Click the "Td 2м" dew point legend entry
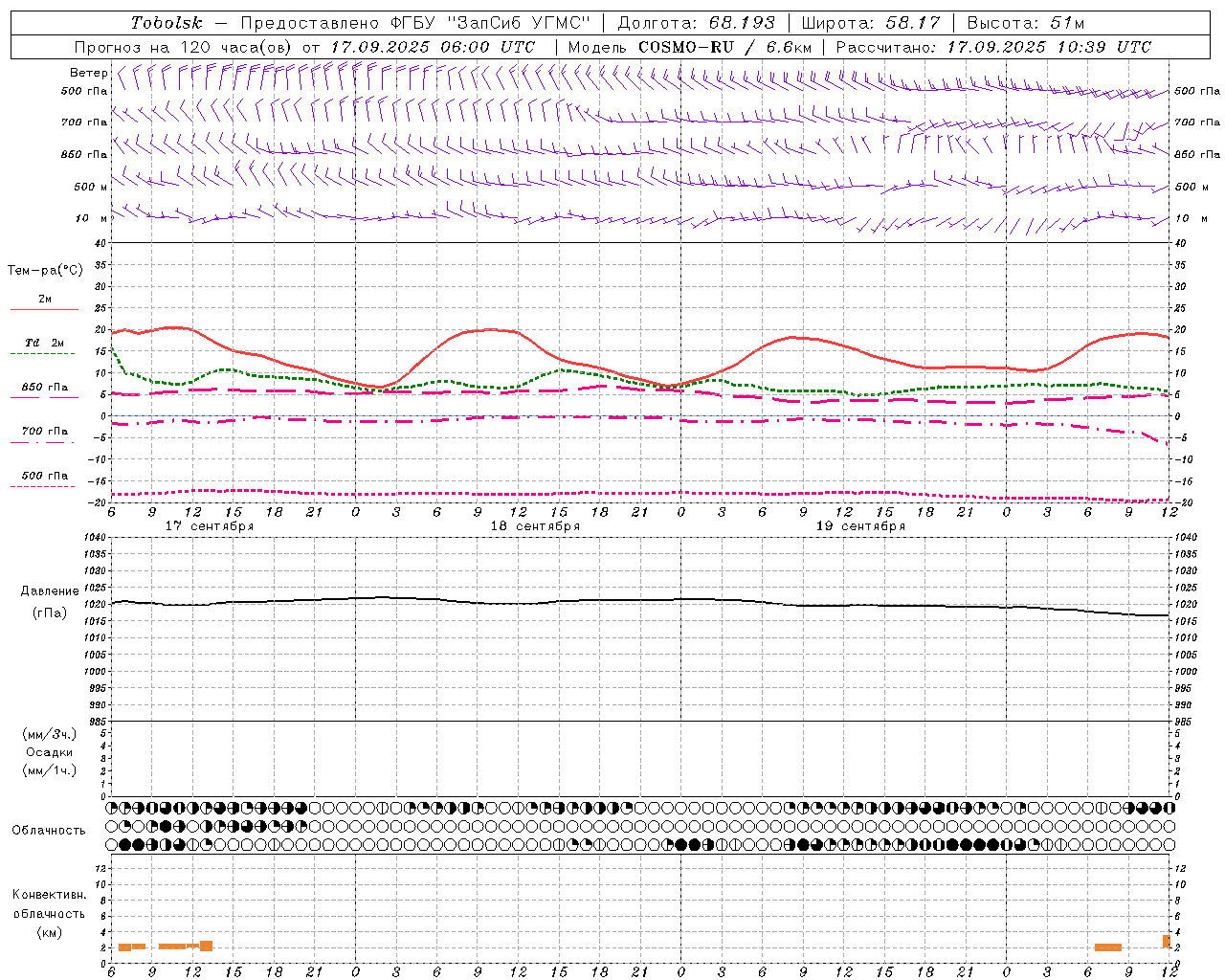1225x980 pixels. tap(45, 343)
